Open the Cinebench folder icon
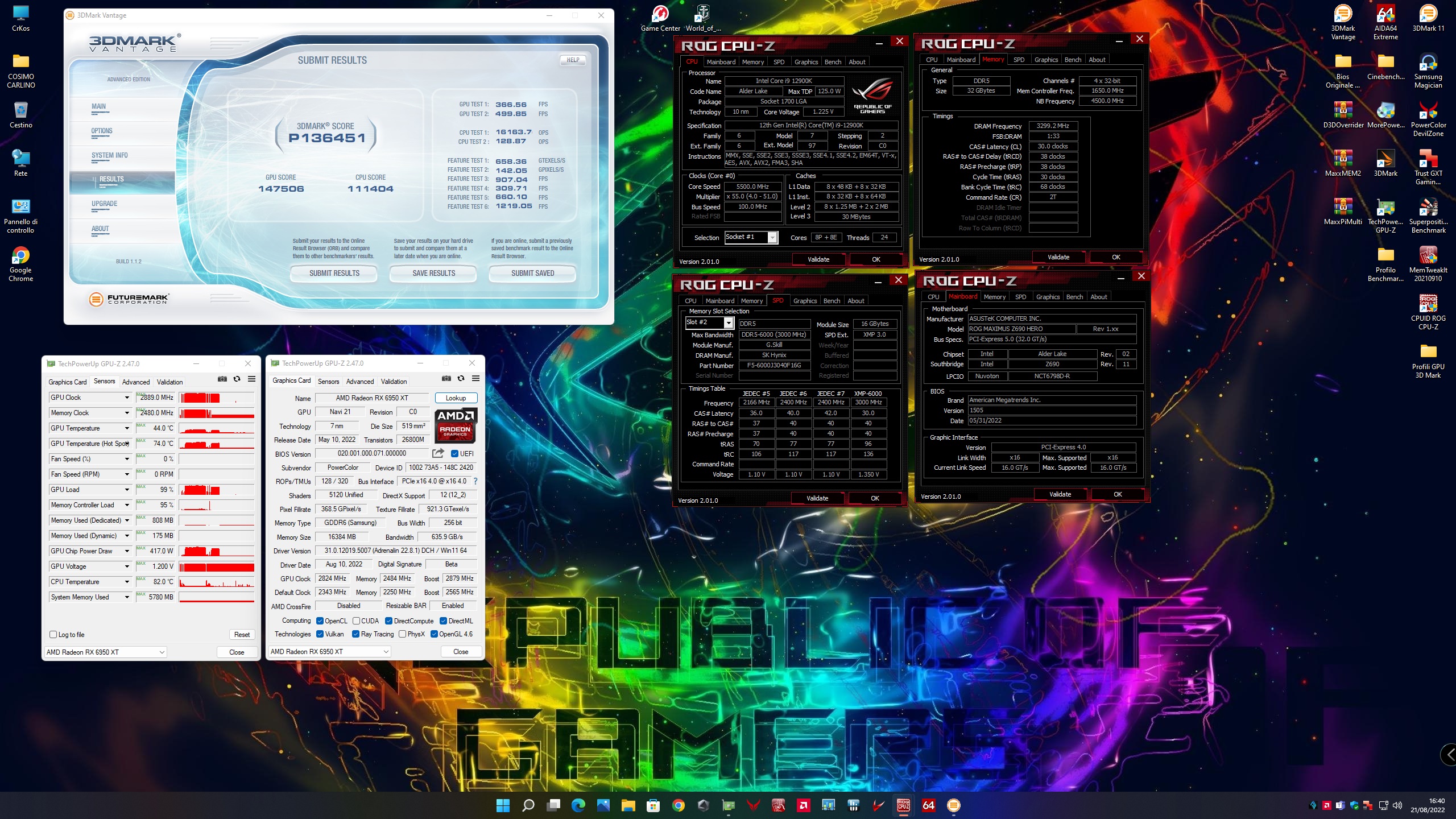Viewport: 1456px width, 819px height. click(1385, 66)
